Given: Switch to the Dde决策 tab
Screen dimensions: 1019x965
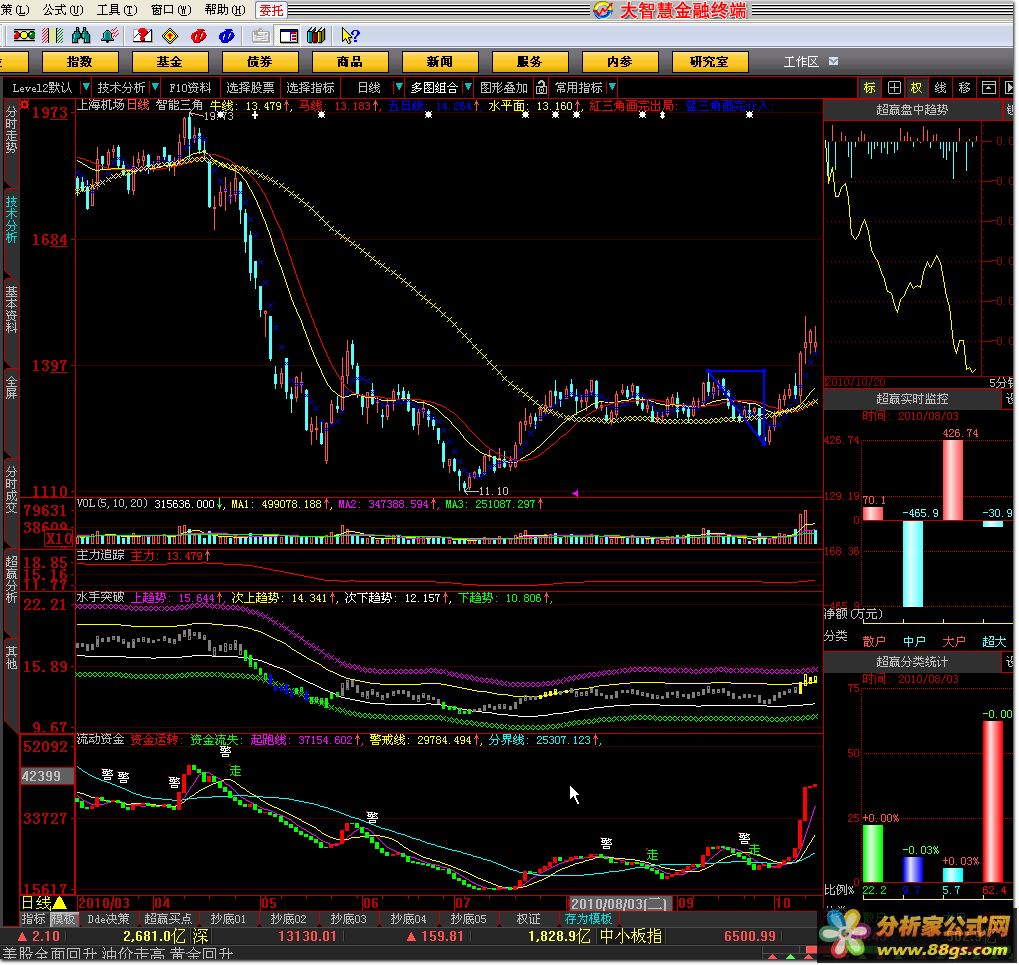Looking at the screenshot, I should pos(109,919).
